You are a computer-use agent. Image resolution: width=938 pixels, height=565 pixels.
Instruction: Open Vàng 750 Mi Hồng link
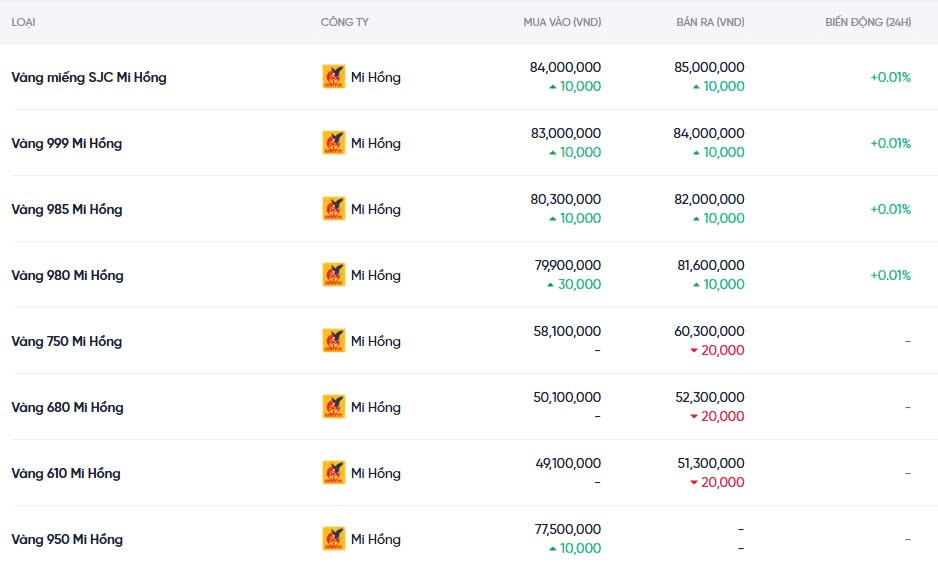(x=66, y=341)
